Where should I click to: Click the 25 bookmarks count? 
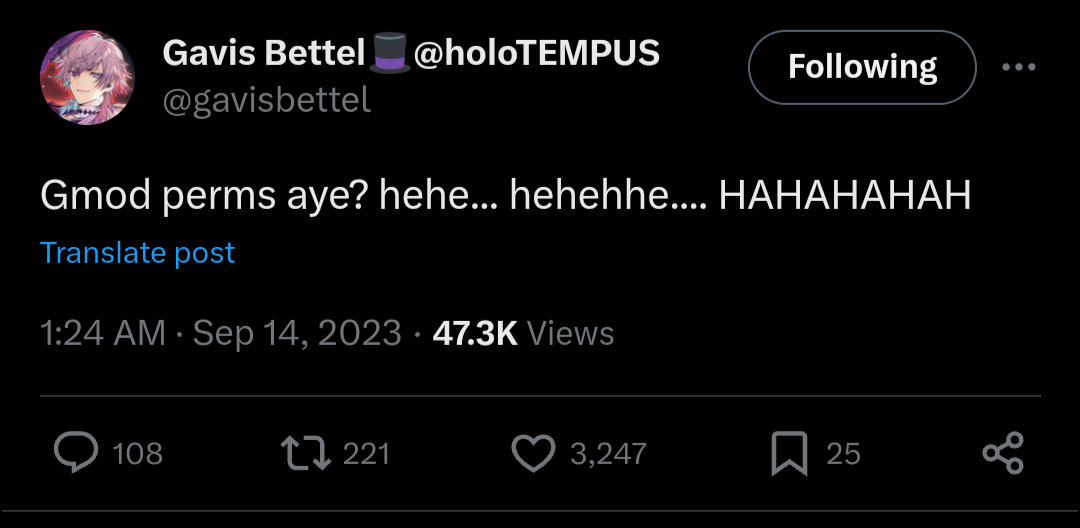843,454
